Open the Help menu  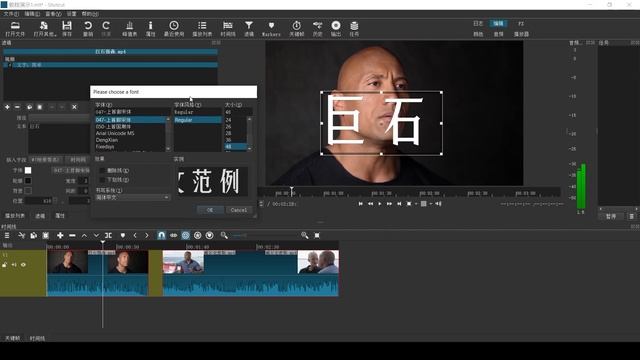click(90, 14)
